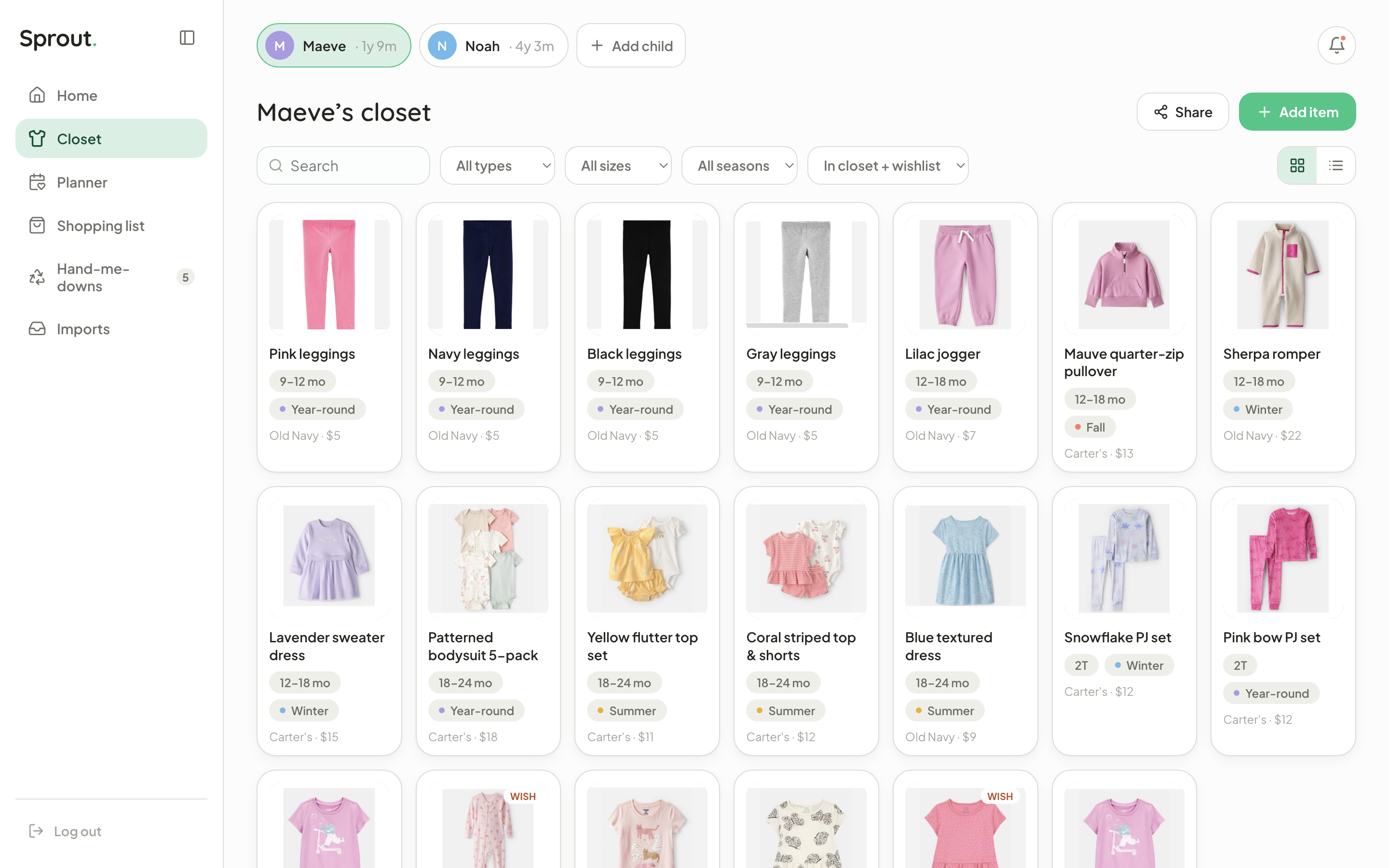Click the 12–18 mo tag on Lilac jogger
The image size is (1389, 868).
(940, 381)
